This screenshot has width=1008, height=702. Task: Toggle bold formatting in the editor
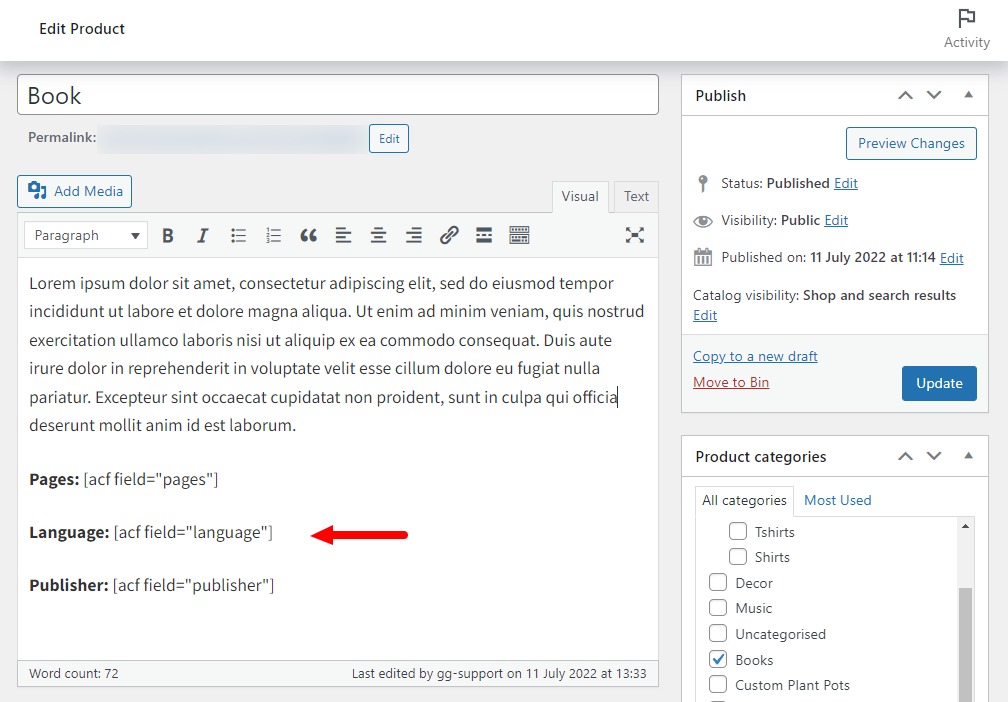click(x=167, y=235)
